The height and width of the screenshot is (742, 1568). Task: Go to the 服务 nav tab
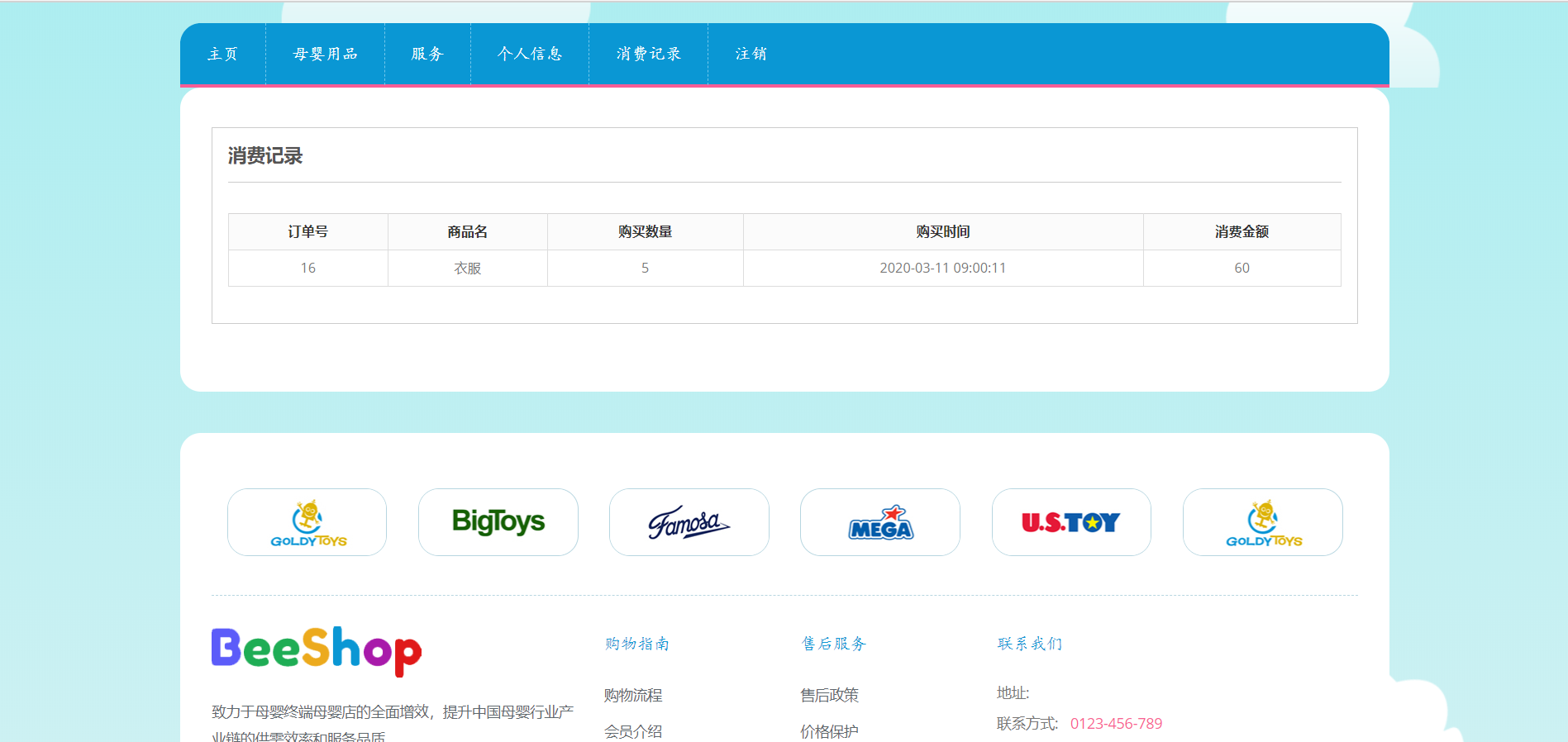click(427, 54)
